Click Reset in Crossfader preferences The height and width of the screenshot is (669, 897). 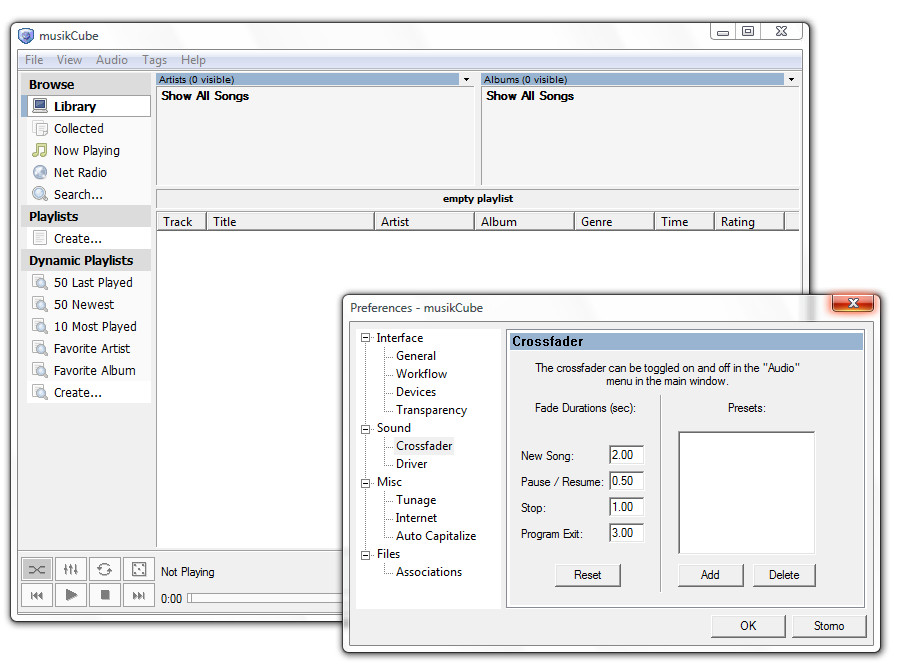pos(588,575)
